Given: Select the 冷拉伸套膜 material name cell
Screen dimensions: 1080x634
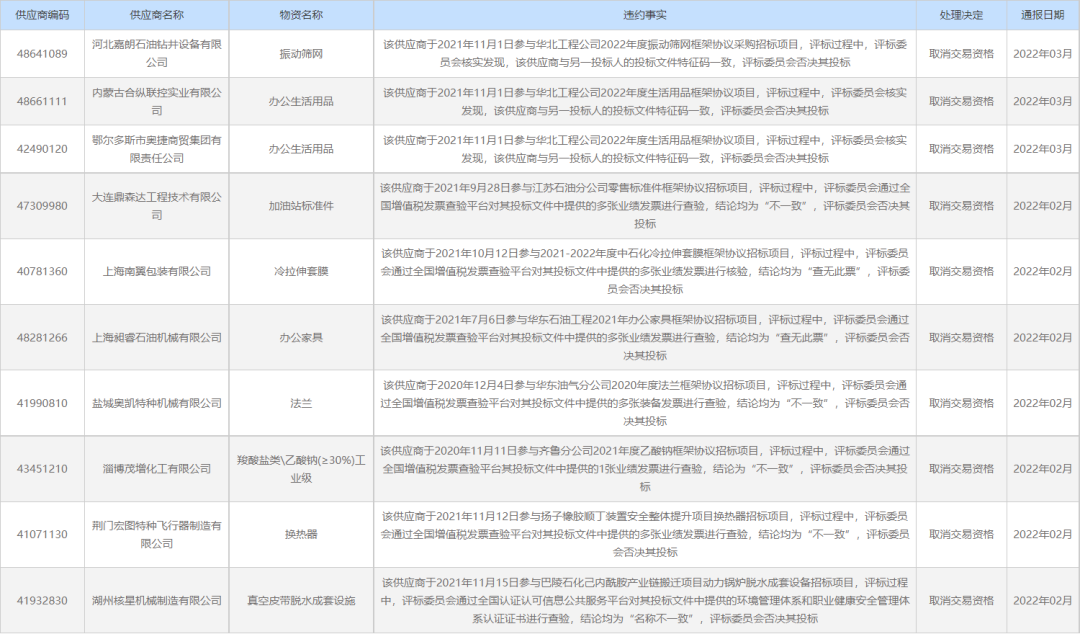Looking at the screenshot, I should [300, 270].
